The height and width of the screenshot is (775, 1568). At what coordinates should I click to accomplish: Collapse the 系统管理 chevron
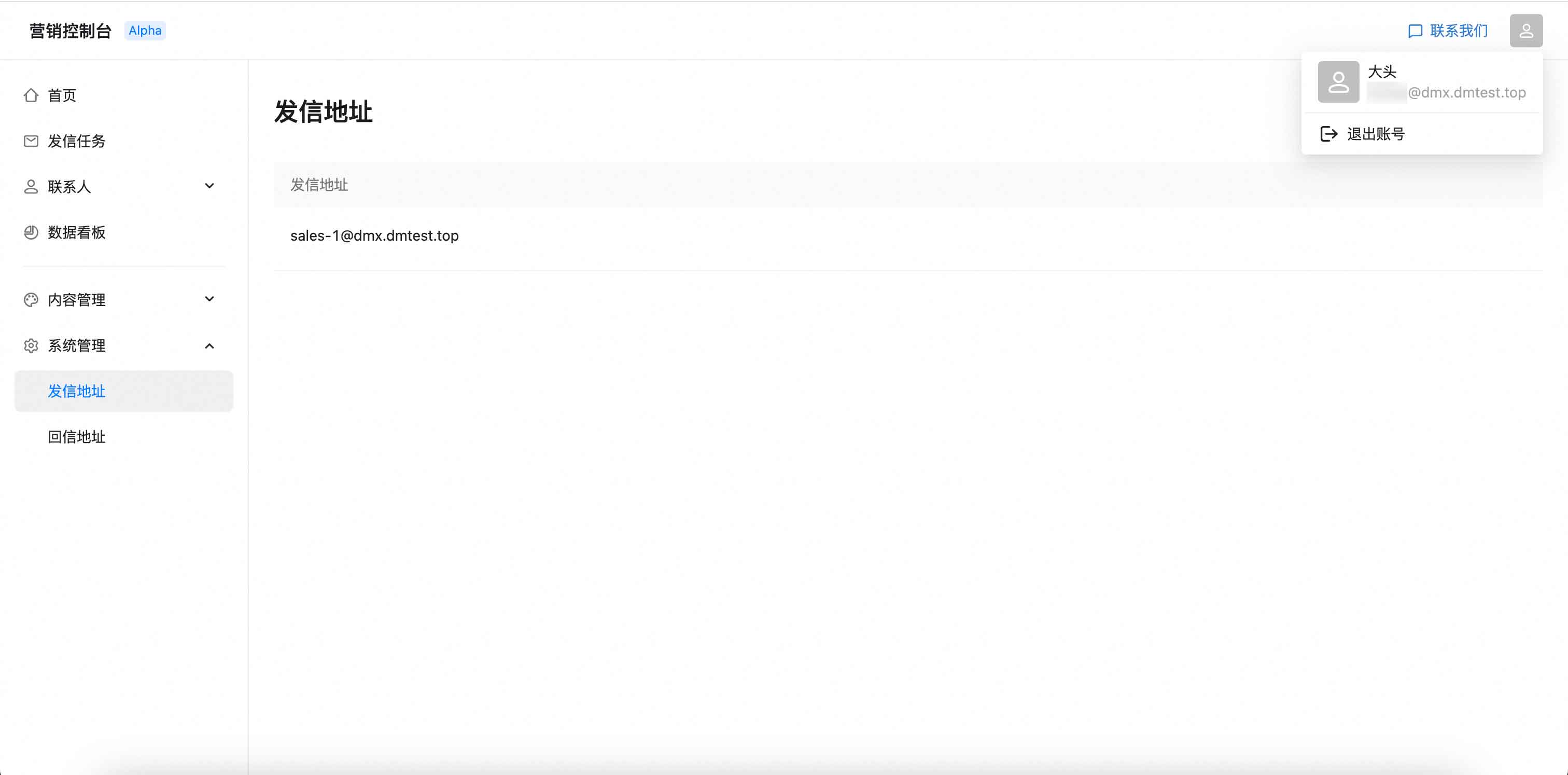[x=209, y=346]
